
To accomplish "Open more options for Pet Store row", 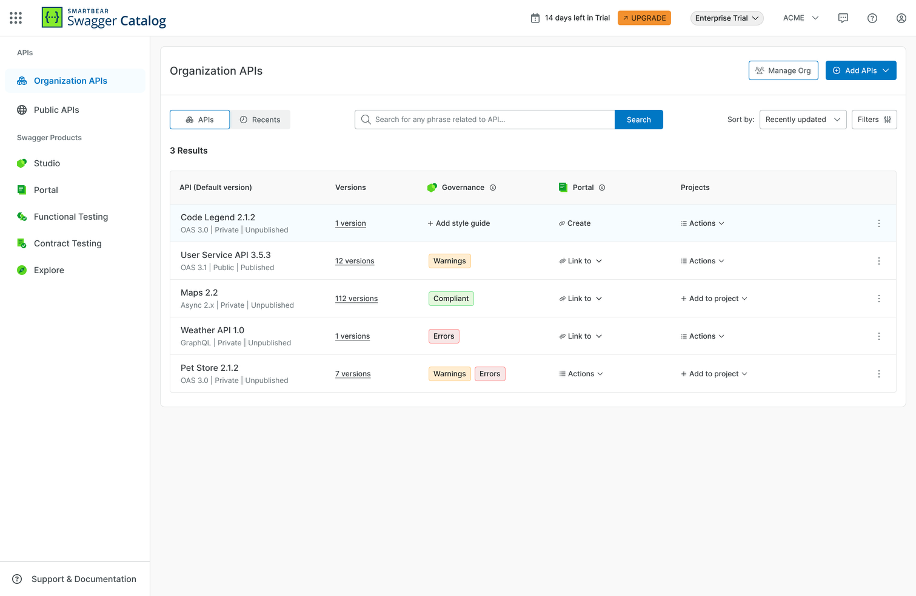I will [x=879, y=374].
